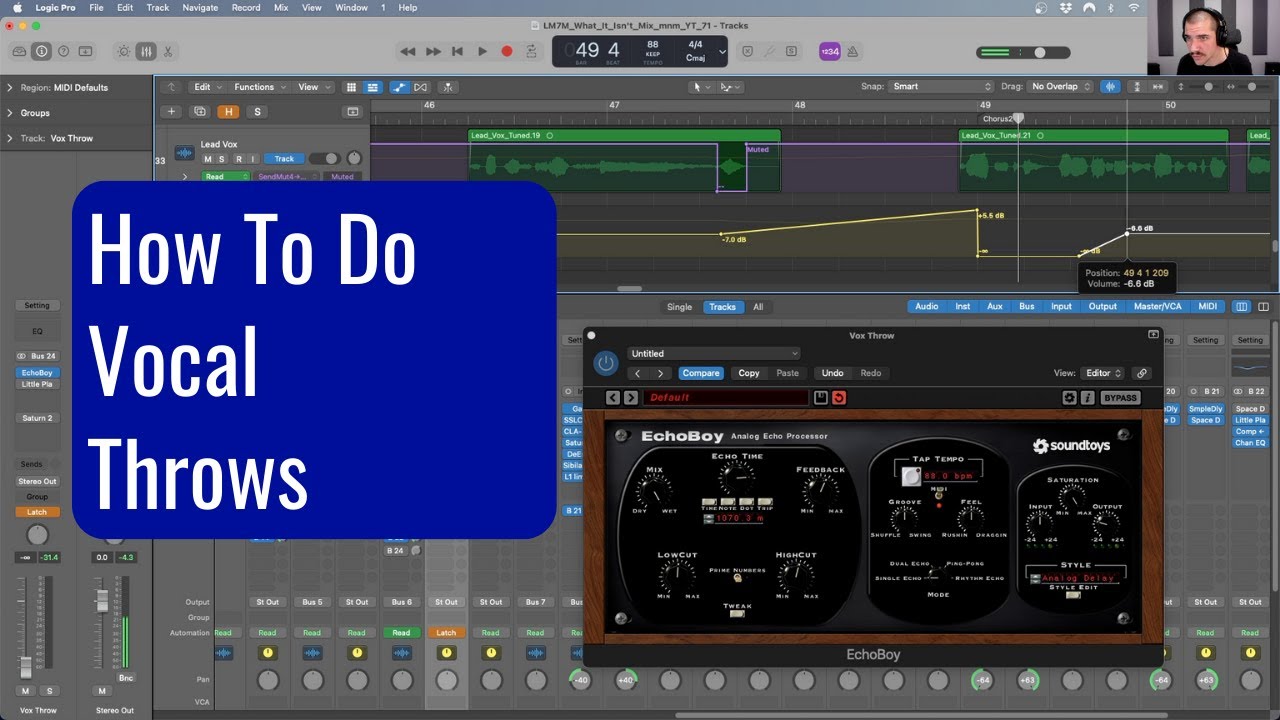
Task: Toggle the orange Hide H button
Action: (x=229, y=112)
